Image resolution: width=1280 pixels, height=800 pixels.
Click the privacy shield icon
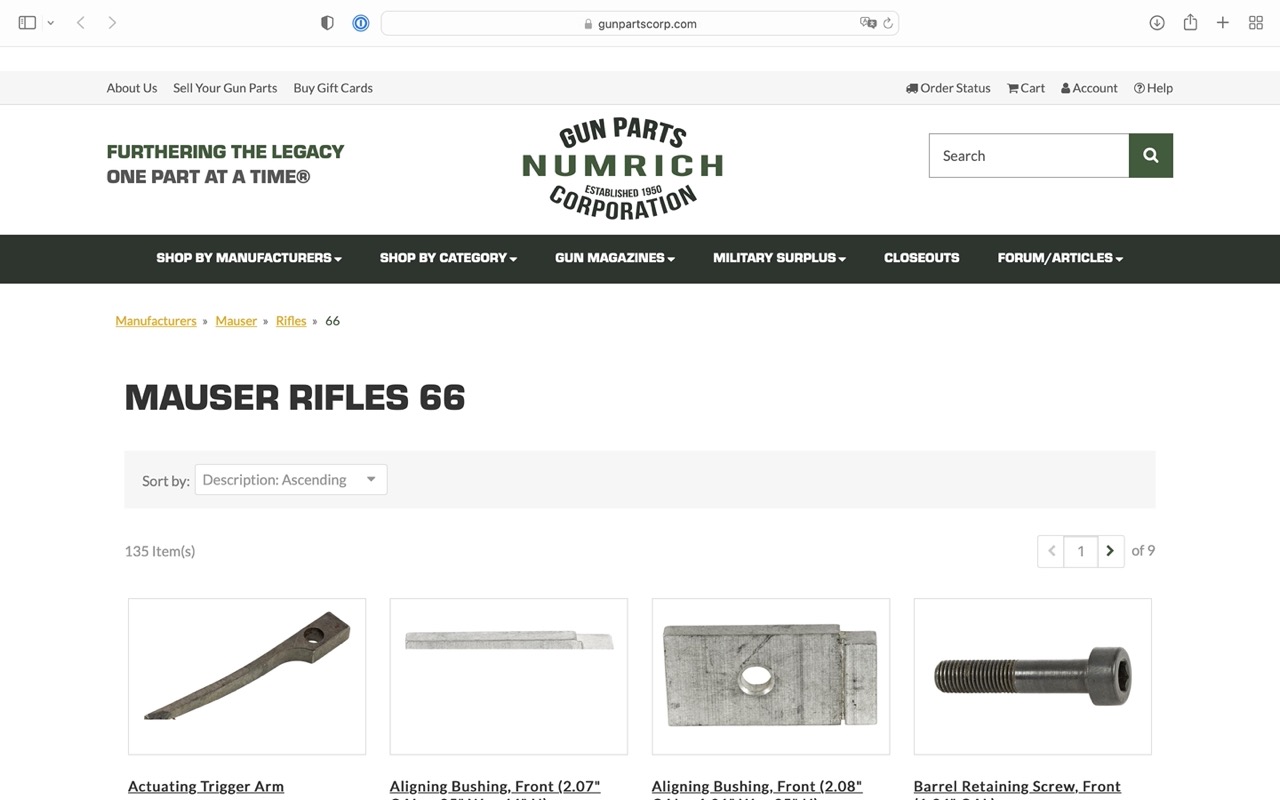[327, 22]
